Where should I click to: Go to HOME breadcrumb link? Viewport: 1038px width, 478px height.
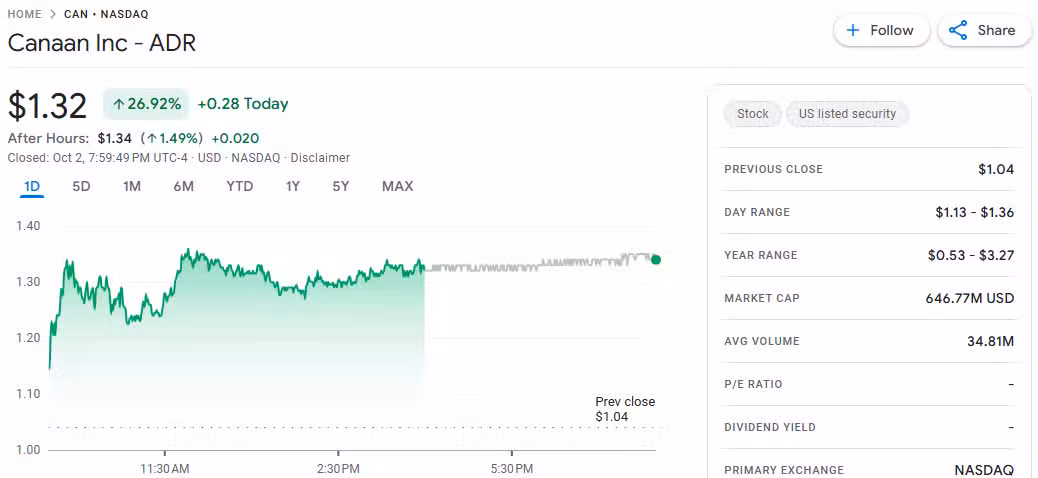[x=25, y=14]
